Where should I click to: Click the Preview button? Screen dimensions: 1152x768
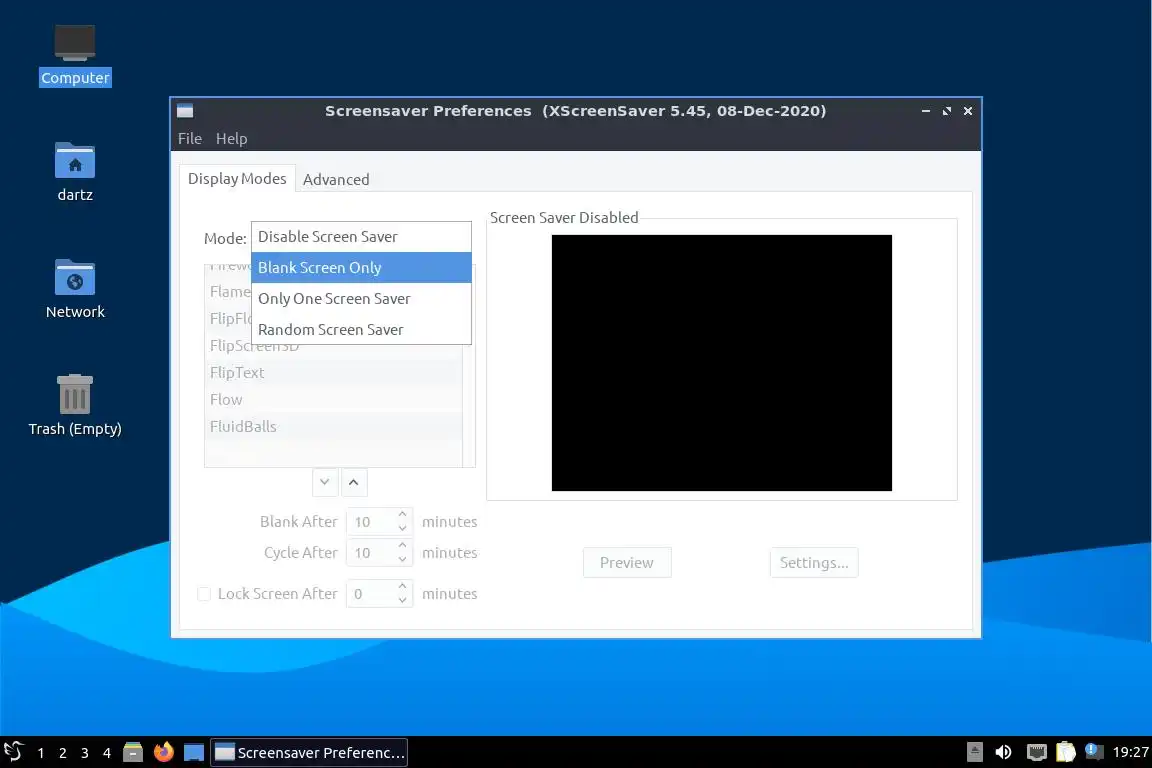click(627, 562)
